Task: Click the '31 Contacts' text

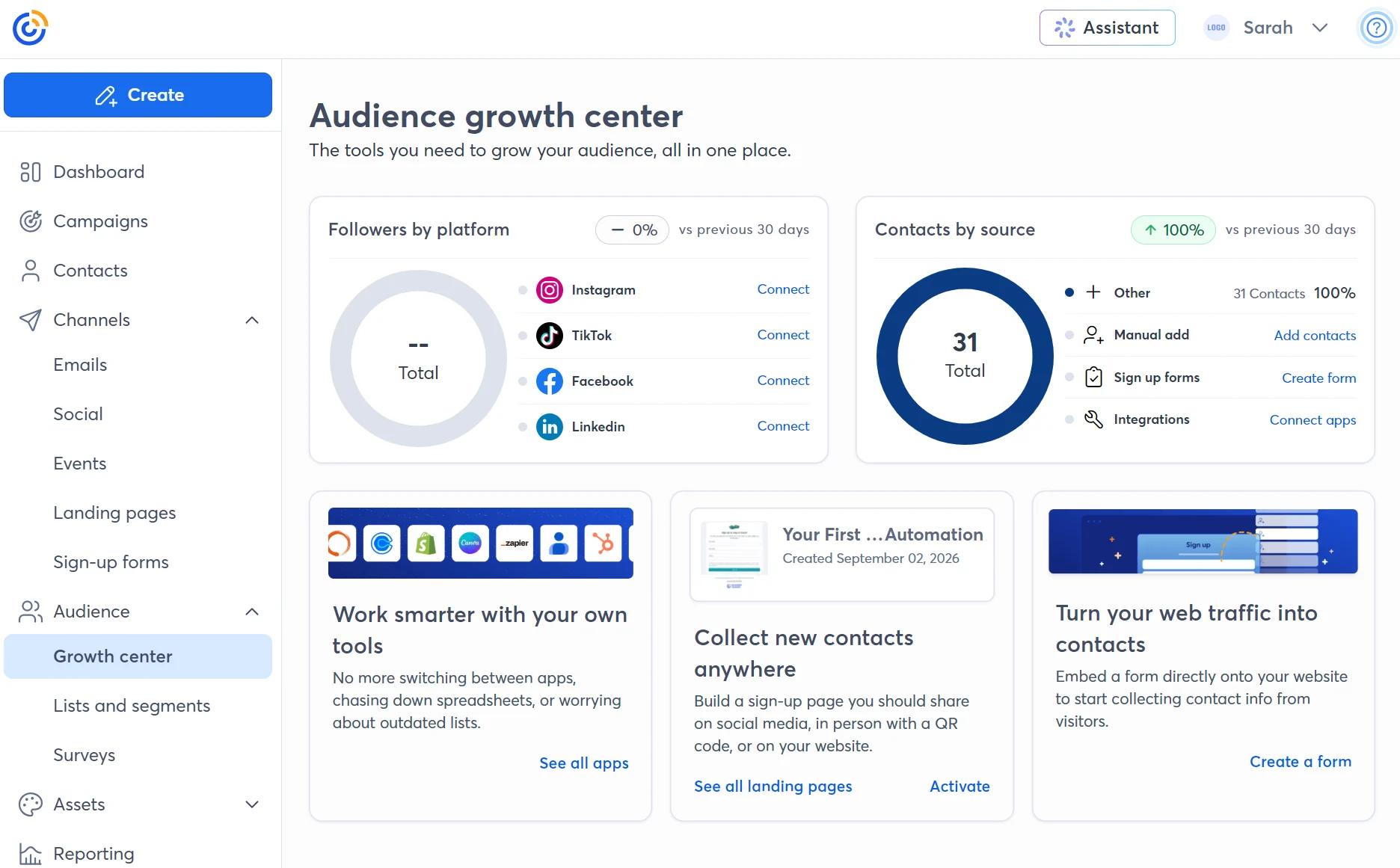Action: 1268,294
